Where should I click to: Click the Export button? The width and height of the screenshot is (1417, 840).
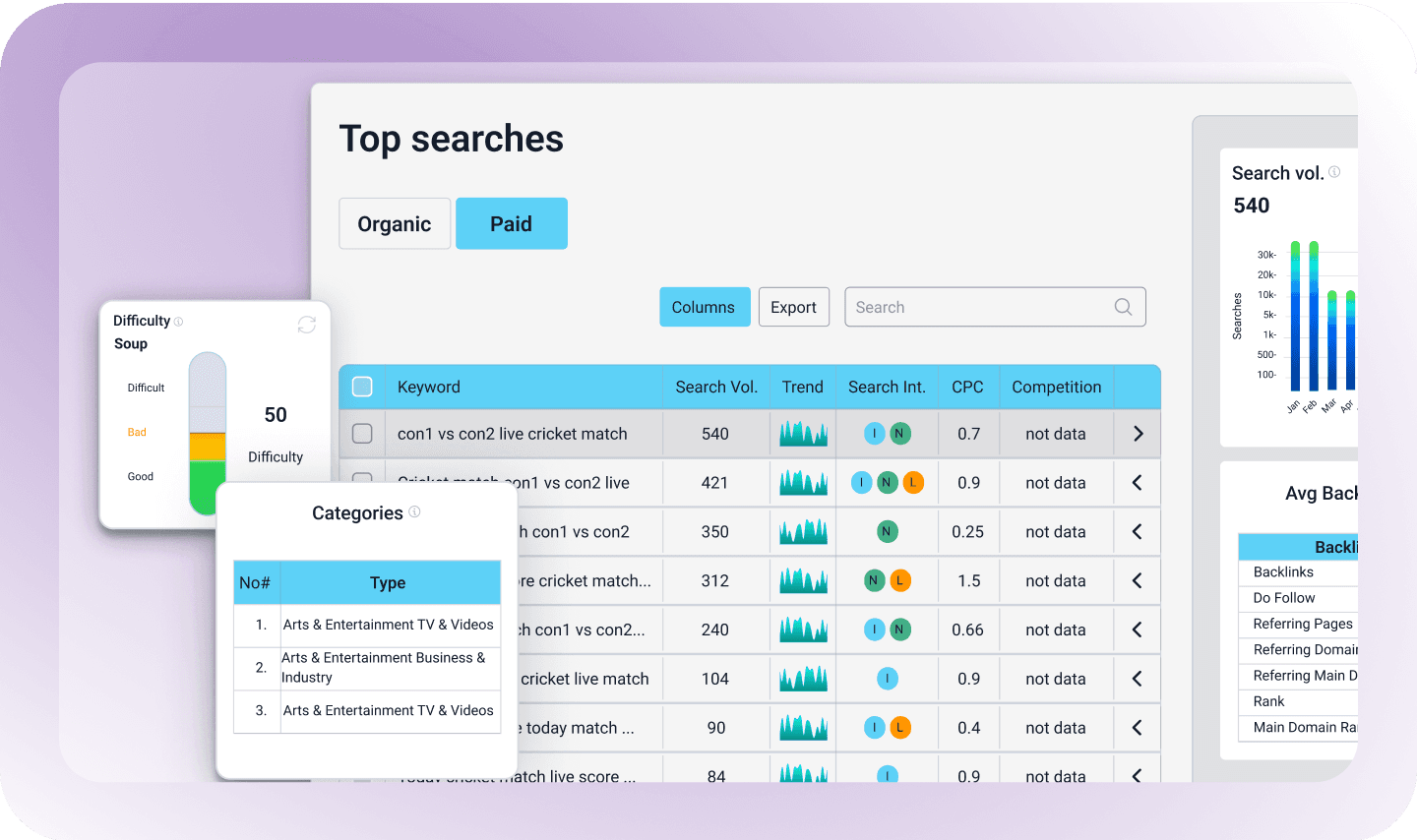coord(793,307)
